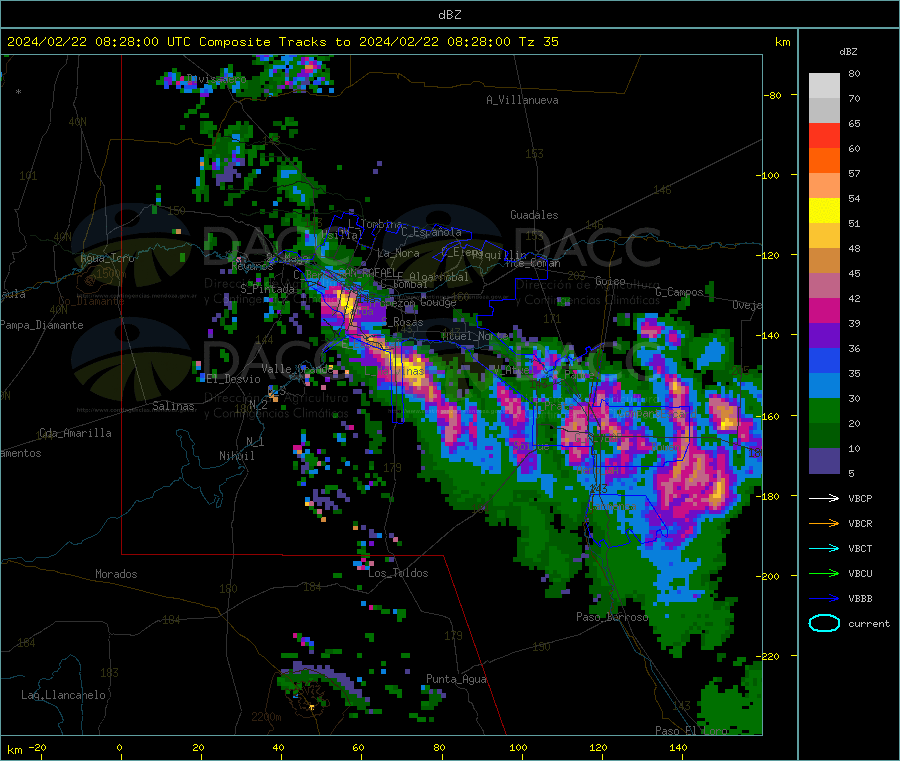Choose the brown 45-48 dBZ swatch

[x=824, y=261]
